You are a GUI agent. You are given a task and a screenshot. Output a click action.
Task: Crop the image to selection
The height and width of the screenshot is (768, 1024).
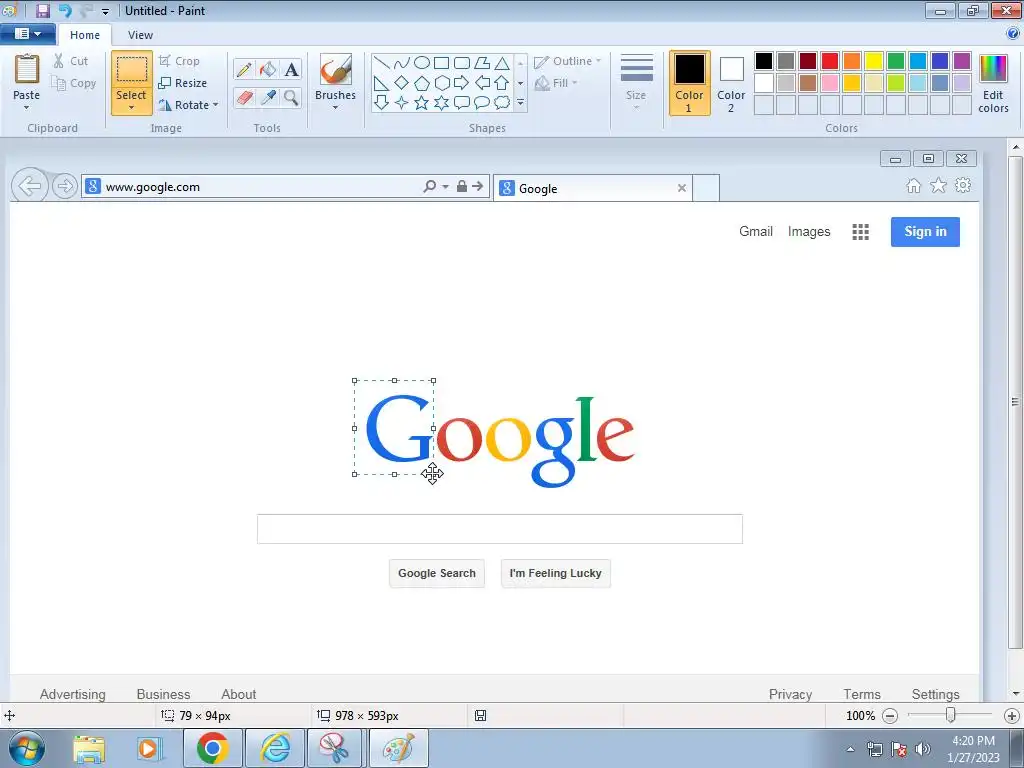click(x=179, y=61)
